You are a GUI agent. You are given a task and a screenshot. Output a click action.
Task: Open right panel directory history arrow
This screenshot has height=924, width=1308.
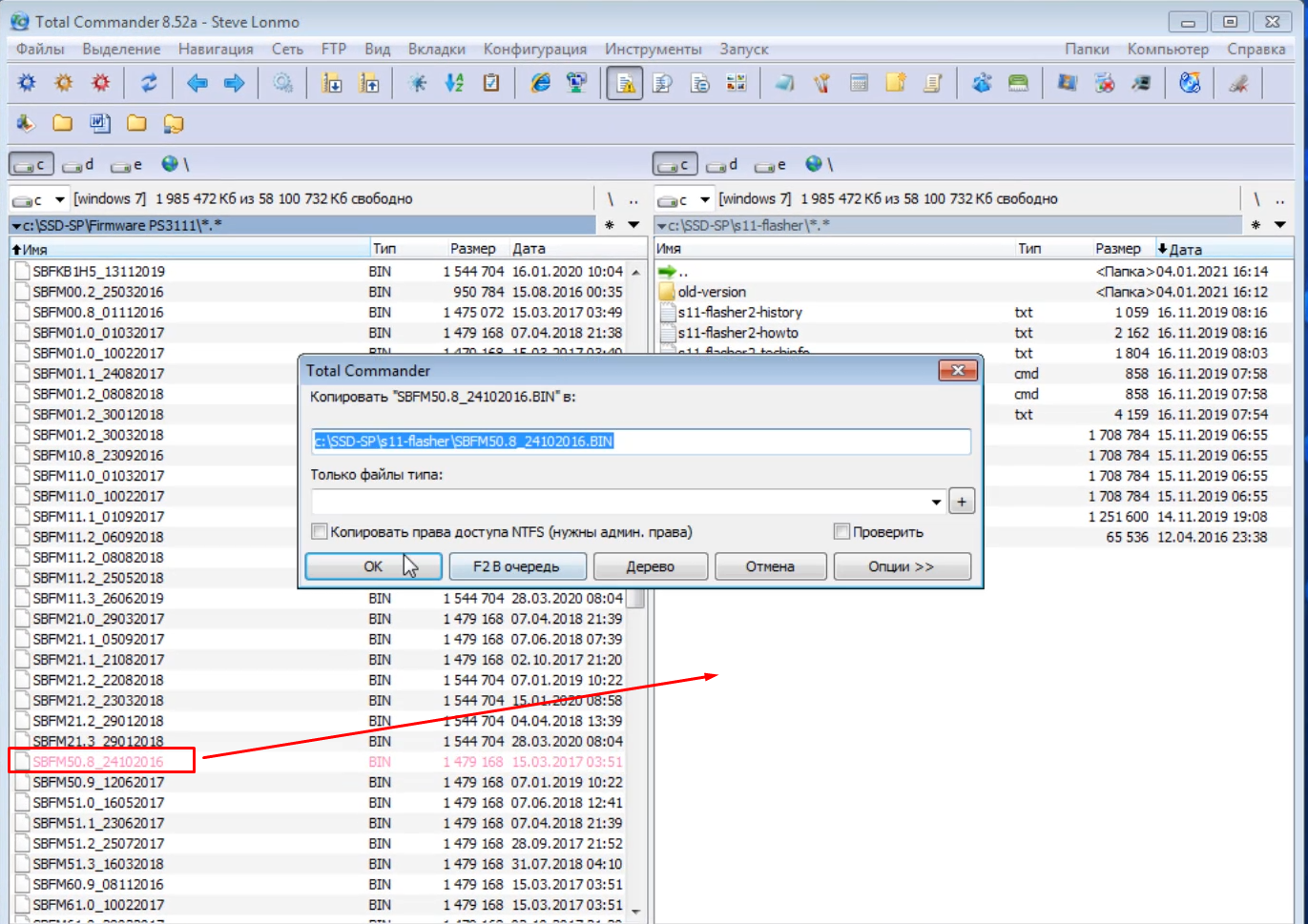point(1280,225)
